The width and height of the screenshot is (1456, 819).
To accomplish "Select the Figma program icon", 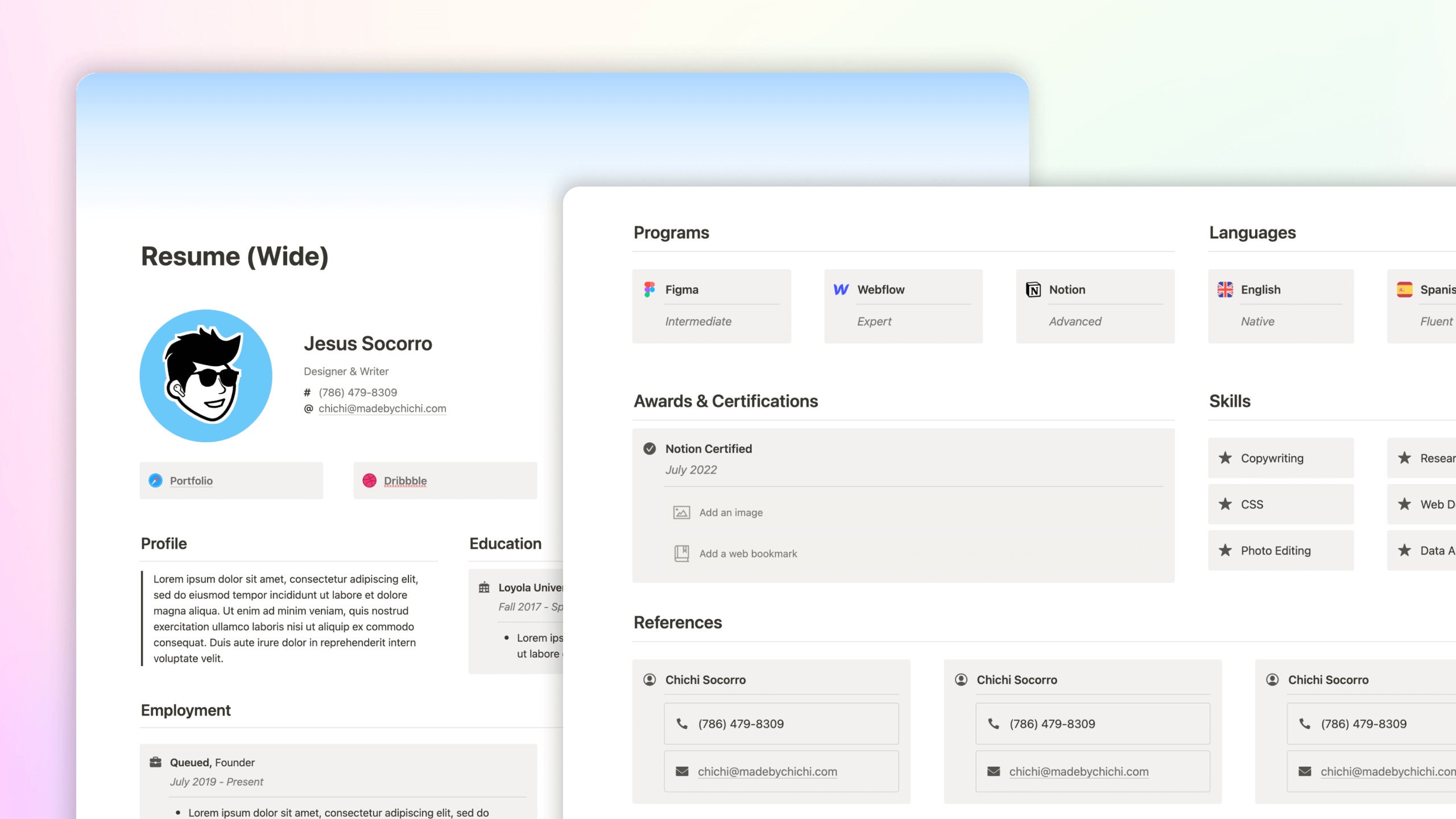I will [650, 289].
